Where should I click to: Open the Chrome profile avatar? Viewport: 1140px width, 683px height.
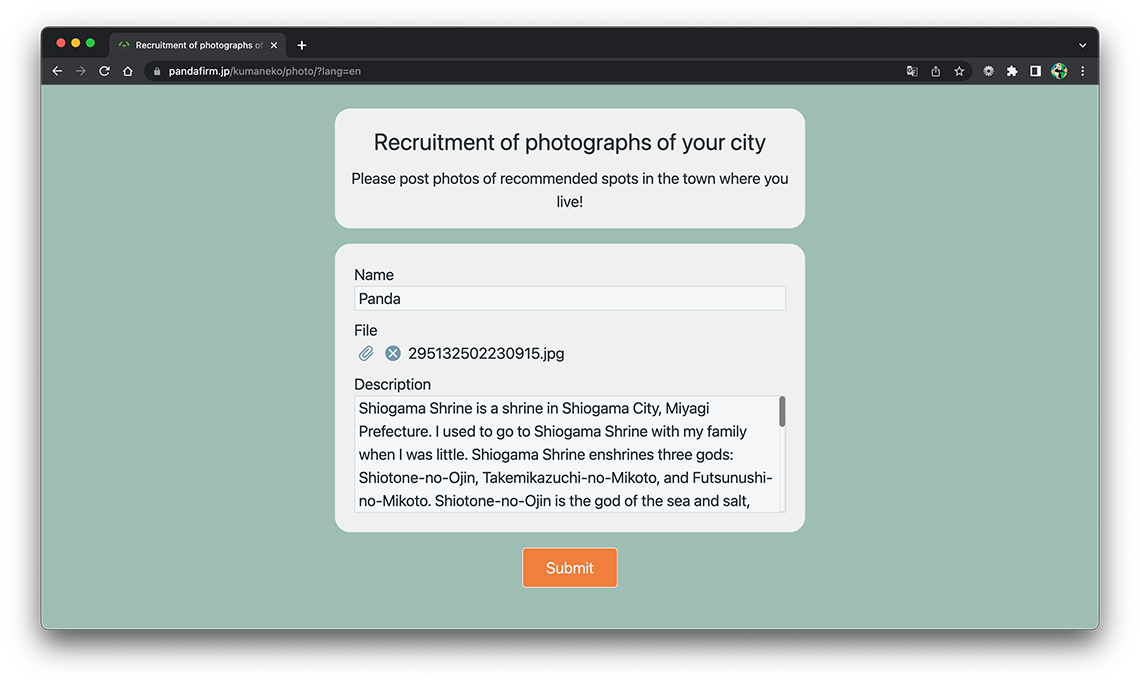1059,71
